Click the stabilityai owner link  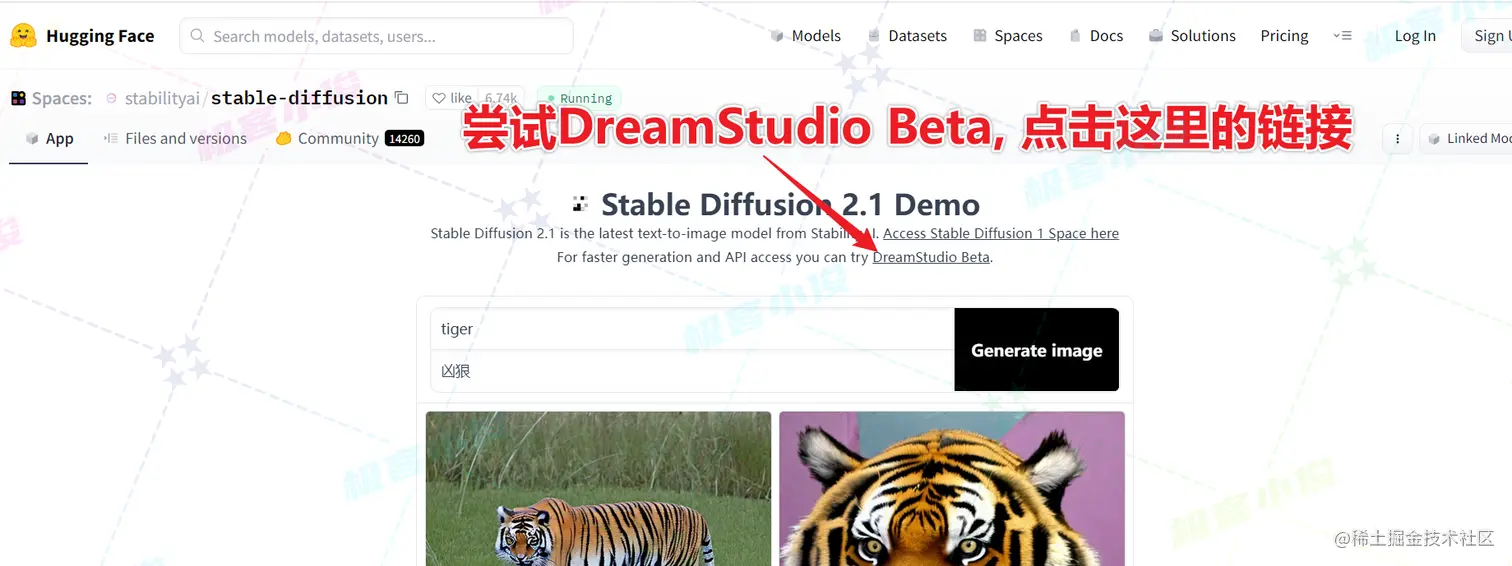pos(162,98)
